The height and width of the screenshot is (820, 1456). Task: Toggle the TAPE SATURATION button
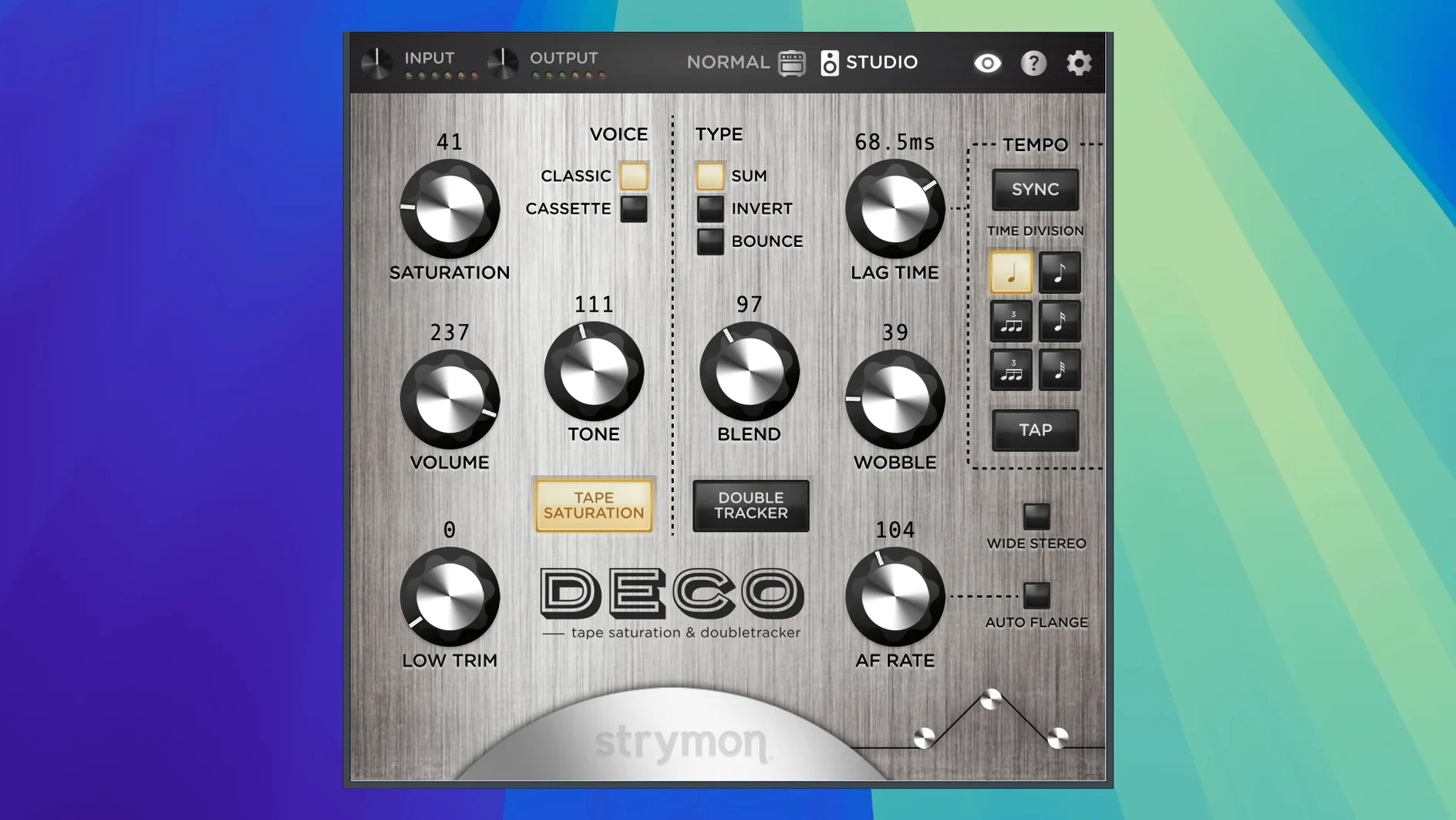coord(594,505)
